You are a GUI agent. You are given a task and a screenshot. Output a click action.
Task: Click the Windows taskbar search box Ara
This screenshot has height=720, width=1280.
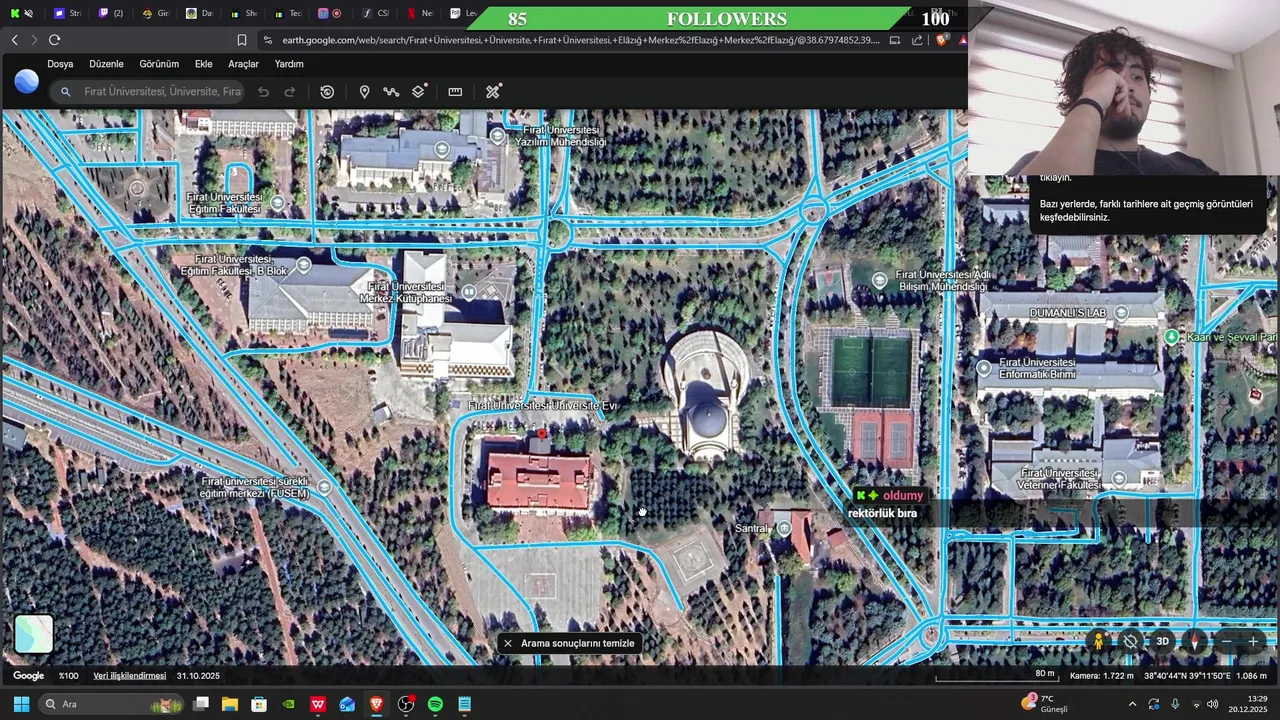[112, 704]
